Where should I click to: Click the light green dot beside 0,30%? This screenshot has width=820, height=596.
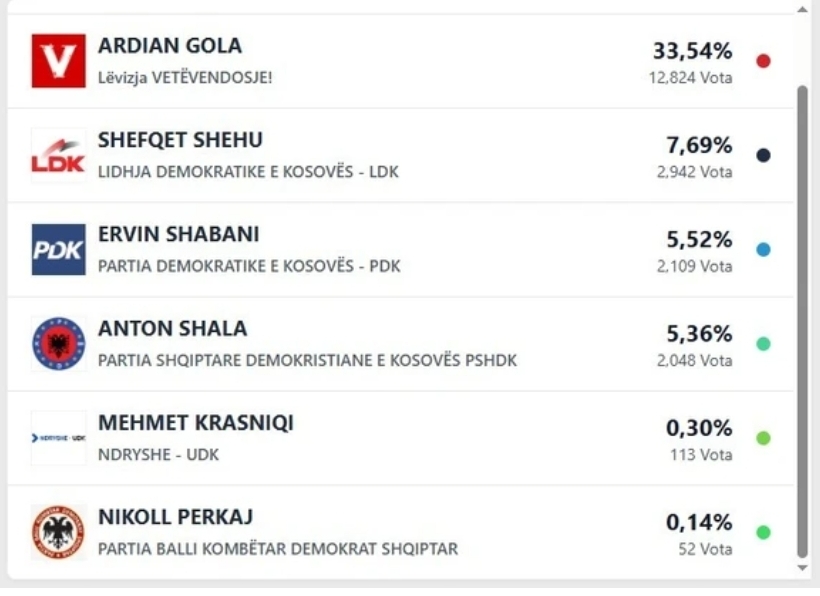[763, 438]
